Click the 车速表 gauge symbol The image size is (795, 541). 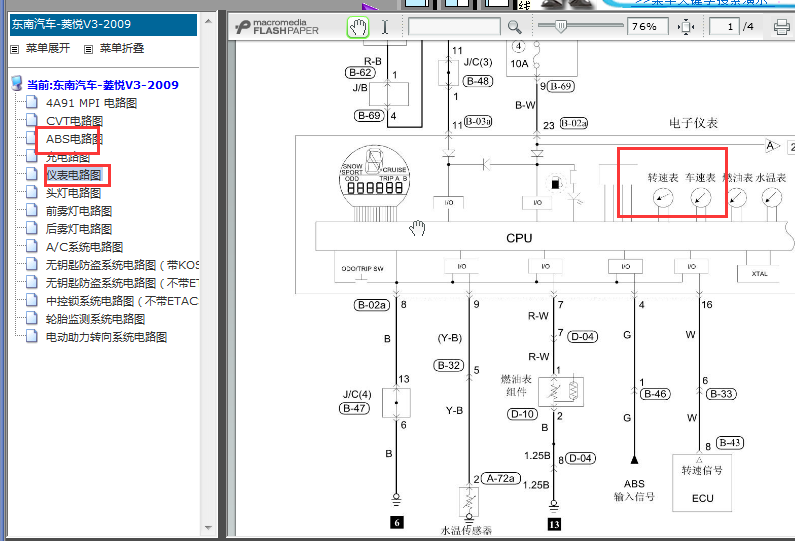click(x=701, y=198)
